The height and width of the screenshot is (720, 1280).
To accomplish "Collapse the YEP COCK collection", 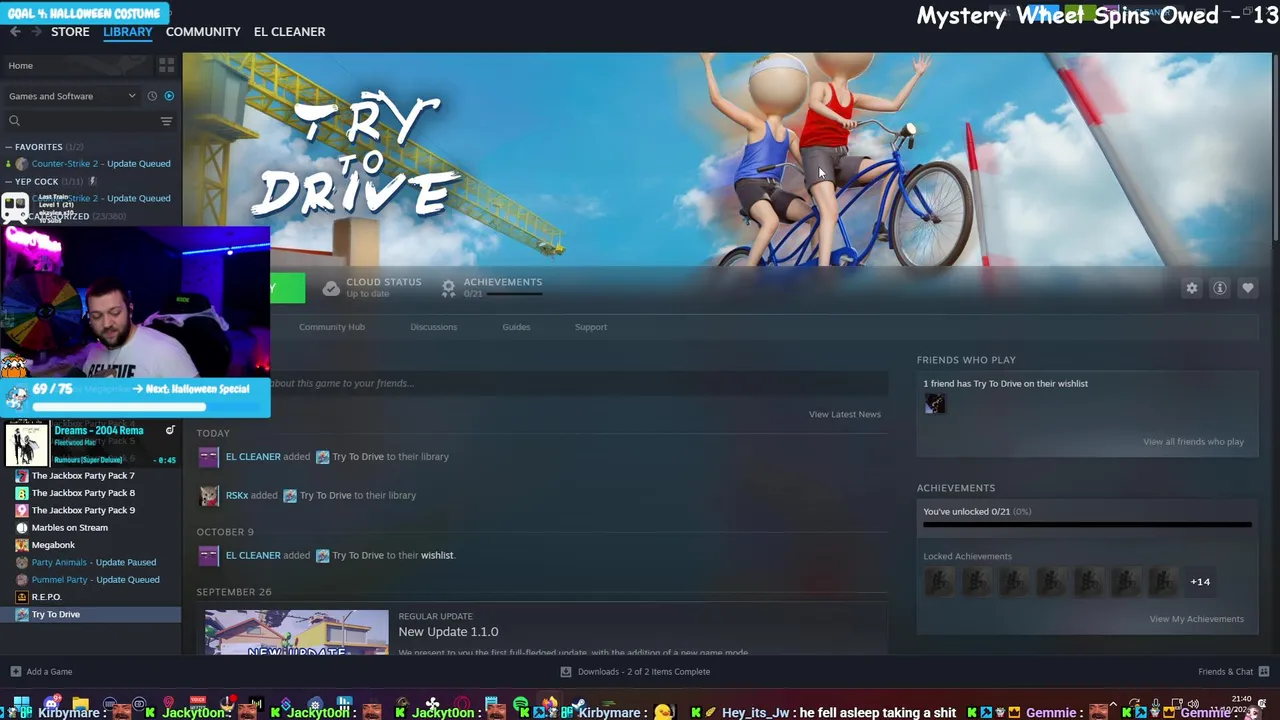I will click(9, 182).
